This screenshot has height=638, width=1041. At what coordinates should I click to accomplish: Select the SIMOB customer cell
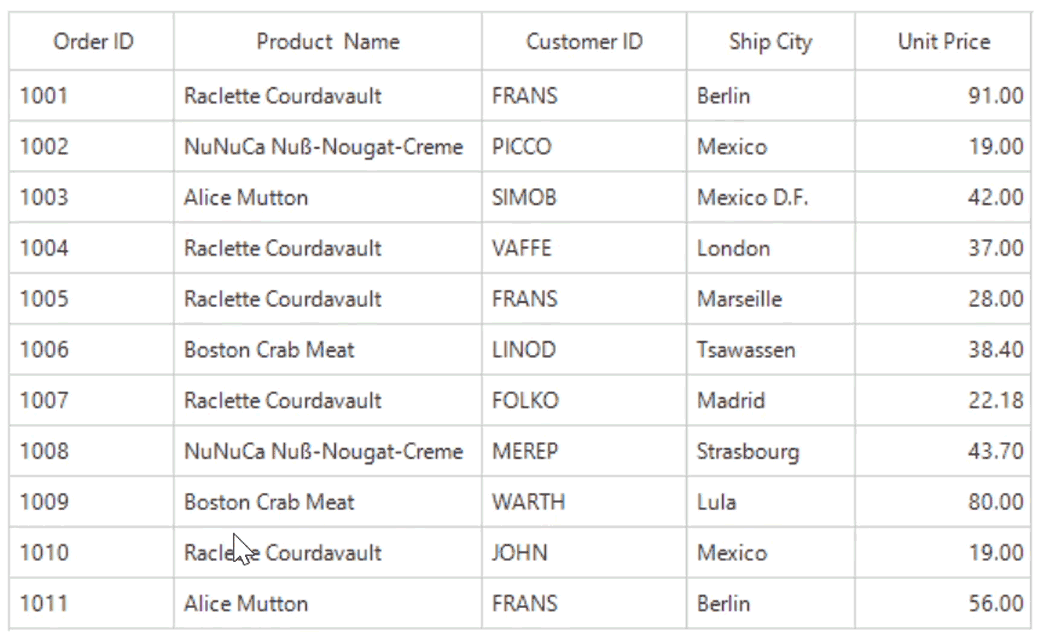pyautogui.click(x=524, y=198)
